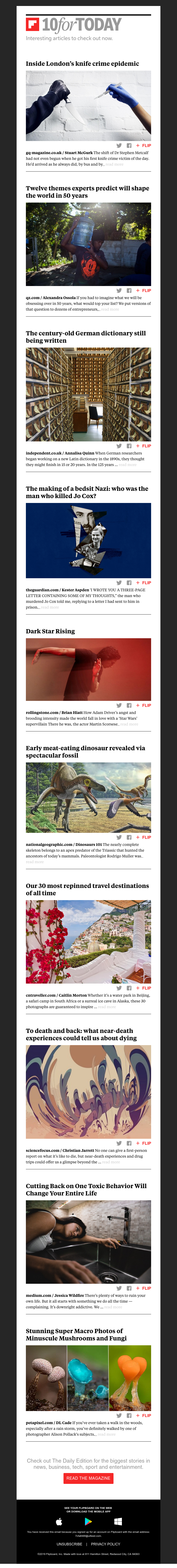Share knife crime article on Twitter
Viewport: 177px width, 1568px height.
point(119,145)
